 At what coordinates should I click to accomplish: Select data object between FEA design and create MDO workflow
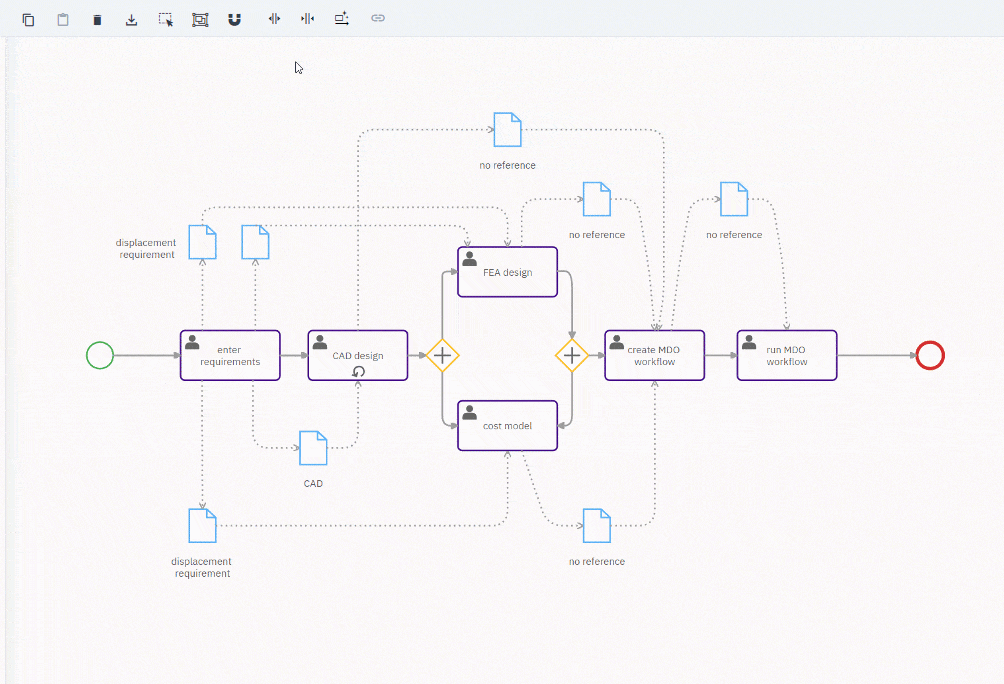(597, 199)
